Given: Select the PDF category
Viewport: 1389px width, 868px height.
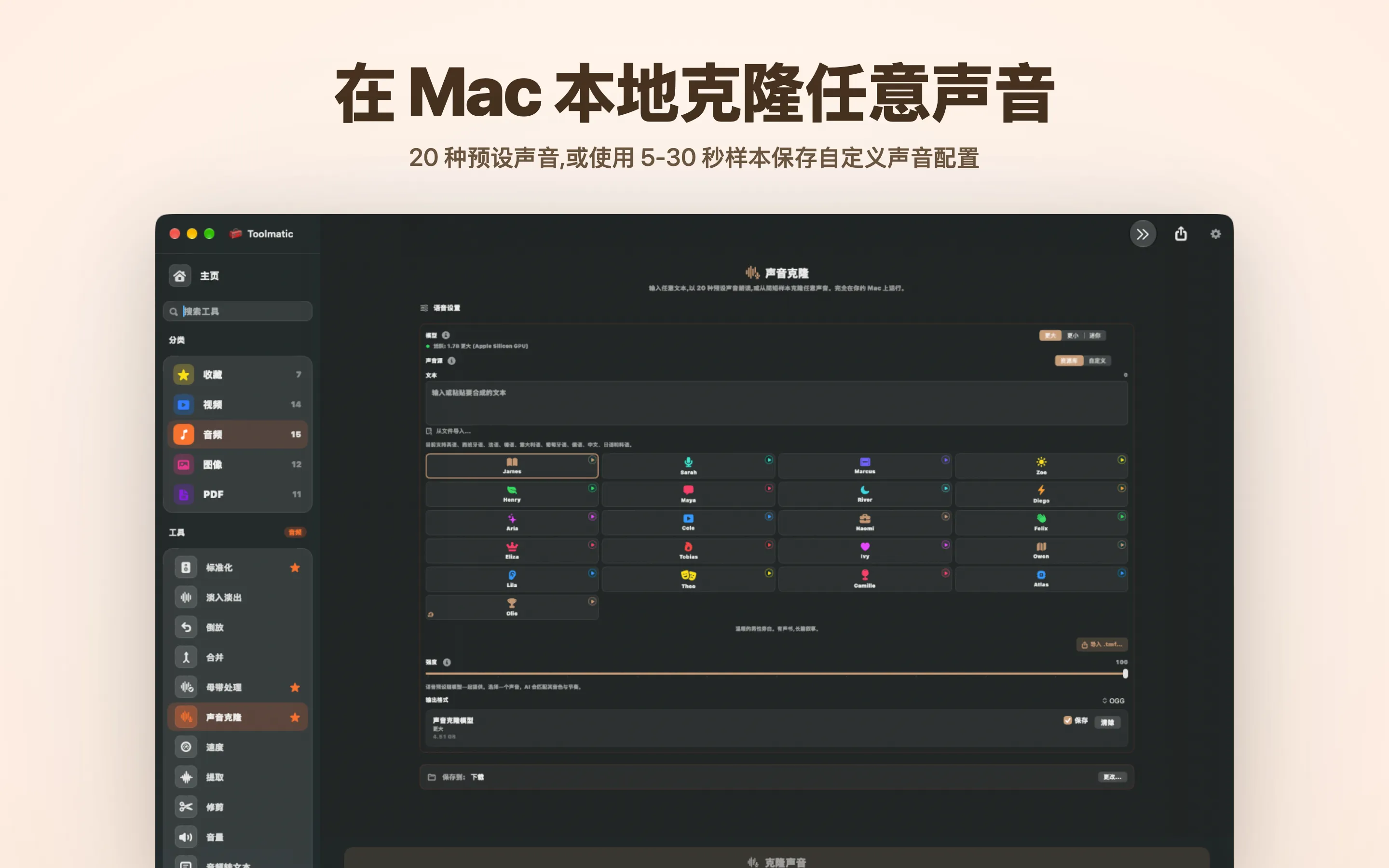Looking at the screenshot, I should point(238,494).
